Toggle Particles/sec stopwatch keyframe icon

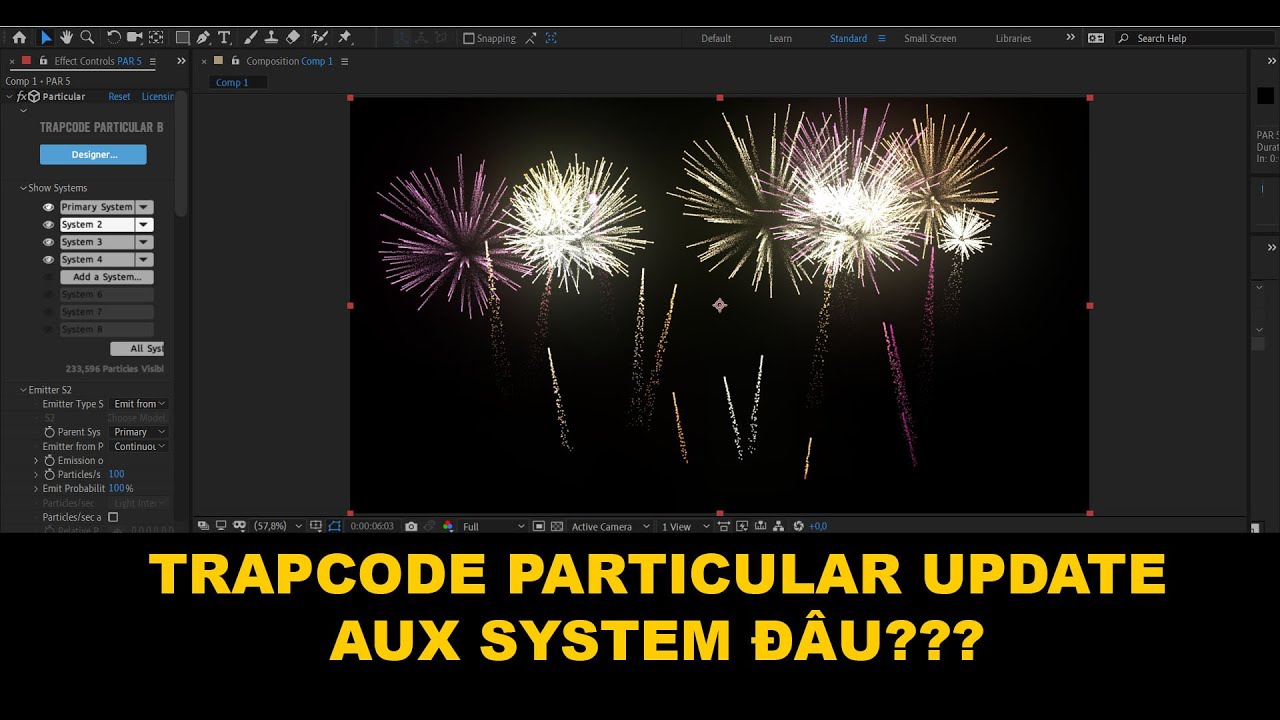[x=49, y=475]
